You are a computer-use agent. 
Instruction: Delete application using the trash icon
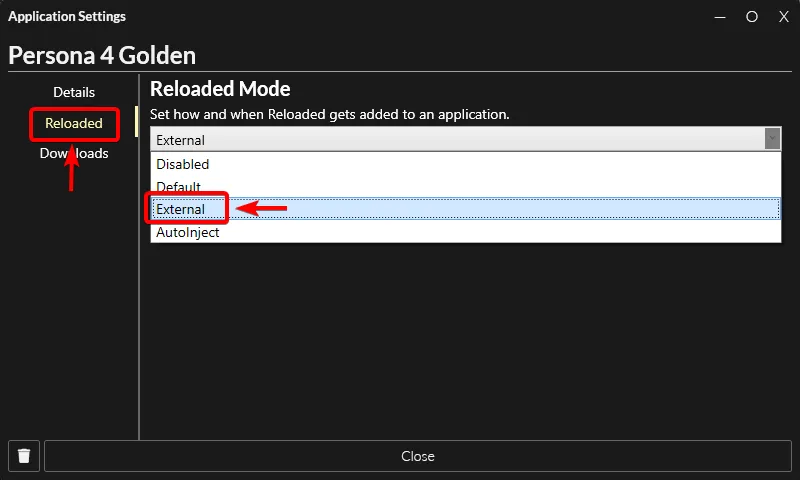(x=24, y=456)
